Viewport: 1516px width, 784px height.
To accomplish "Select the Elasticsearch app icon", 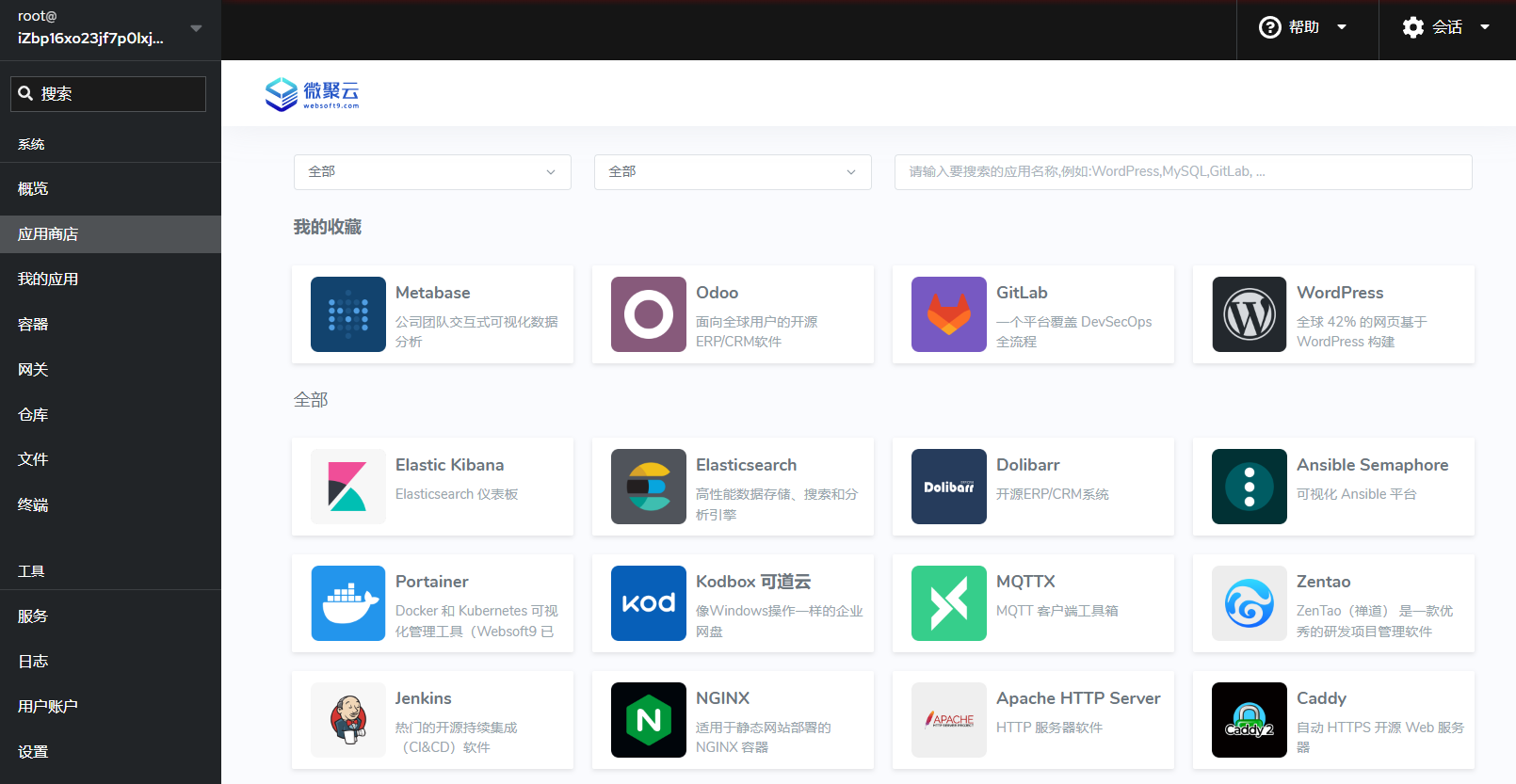I will [648, 487].
